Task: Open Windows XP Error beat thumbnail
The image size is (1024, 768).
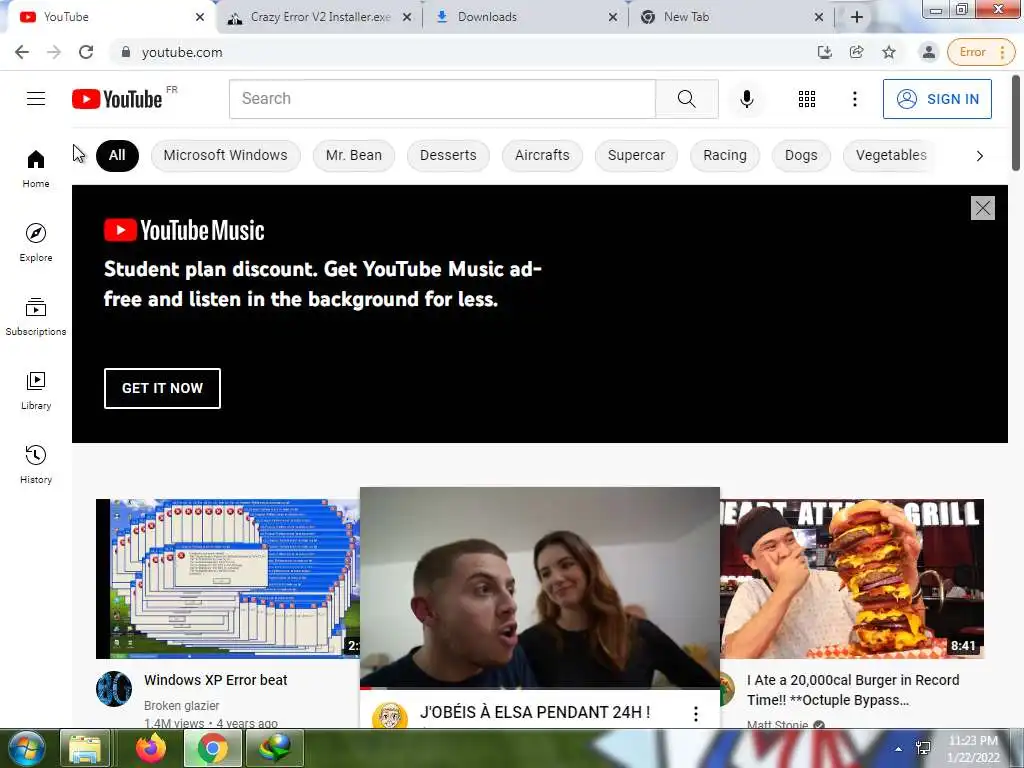Action: coord(227,579)
